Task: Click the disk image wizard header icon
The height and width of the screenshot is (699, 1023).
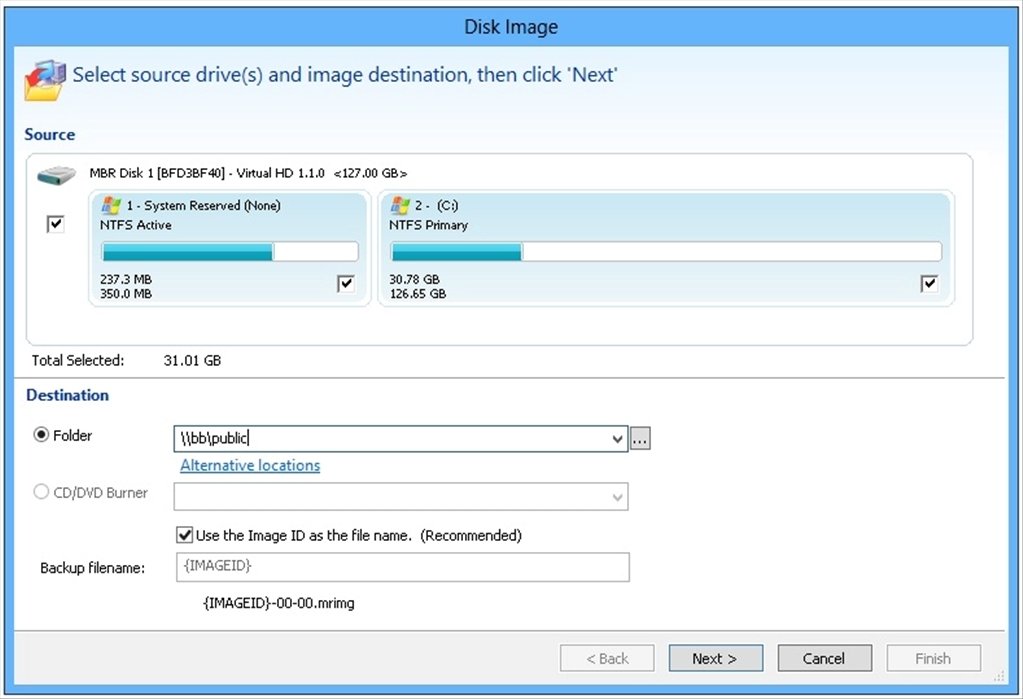Action: click(45, 80)
